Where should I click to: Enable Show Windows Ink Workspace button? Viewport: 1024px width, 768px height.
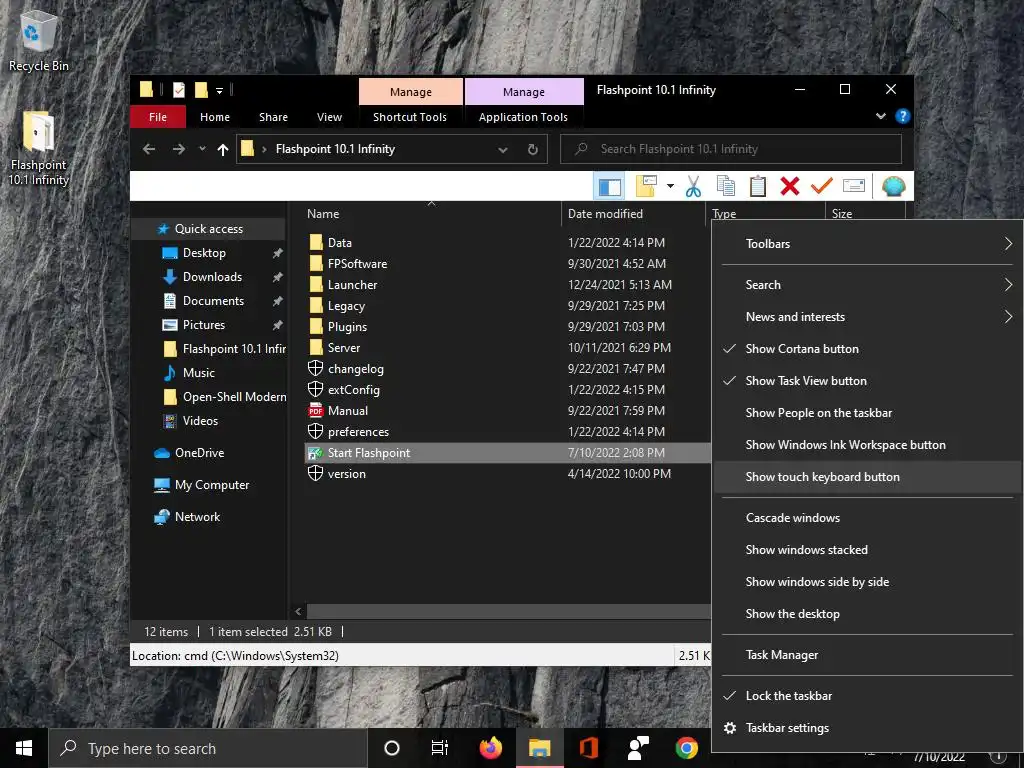867,445
